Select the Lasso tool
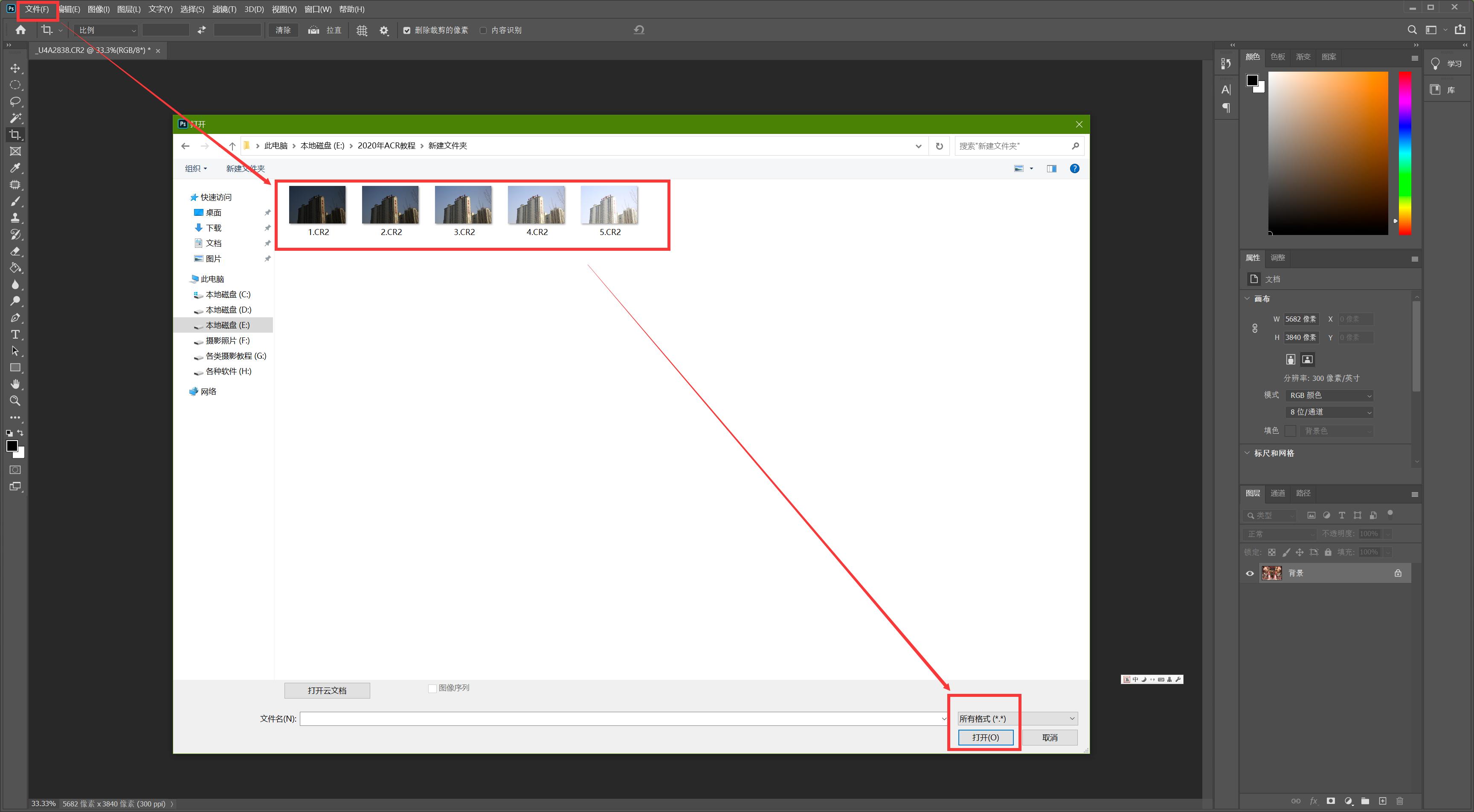Viewport: 1474px width, 812px height. tap(15, 101)
